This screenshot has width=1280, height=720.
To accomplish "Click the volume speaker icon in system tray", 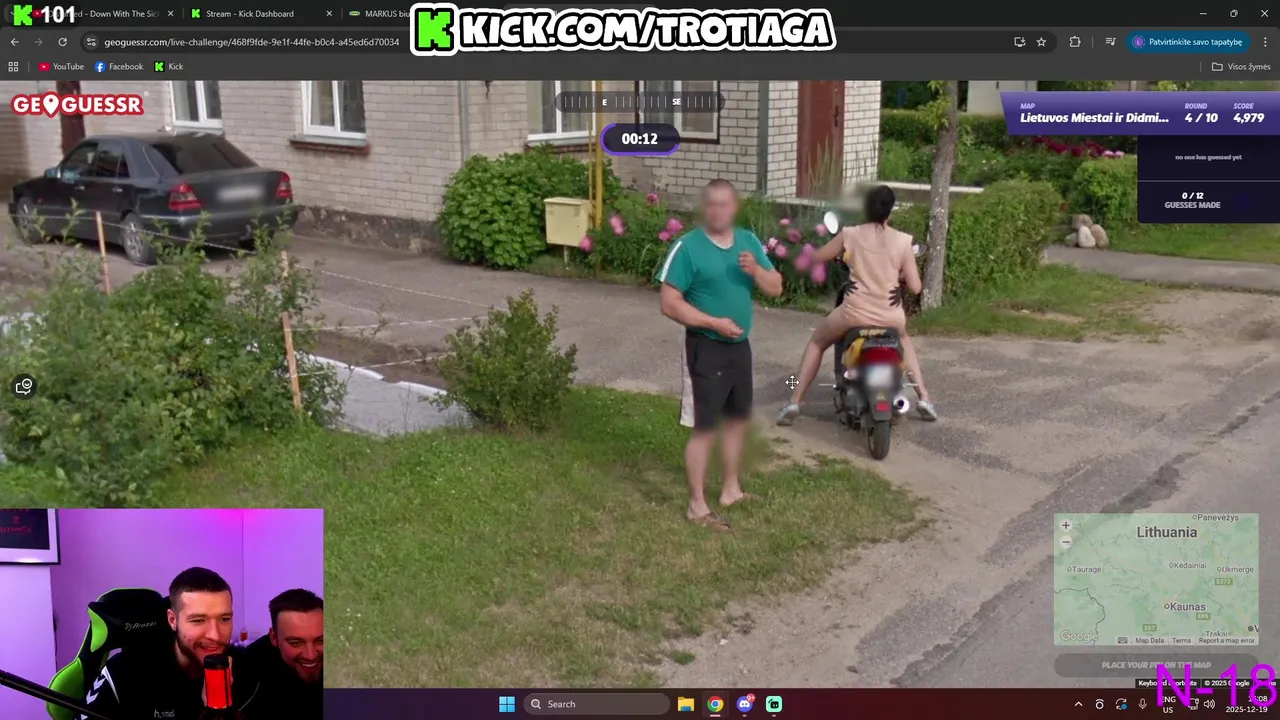I will click(1210, 704).
